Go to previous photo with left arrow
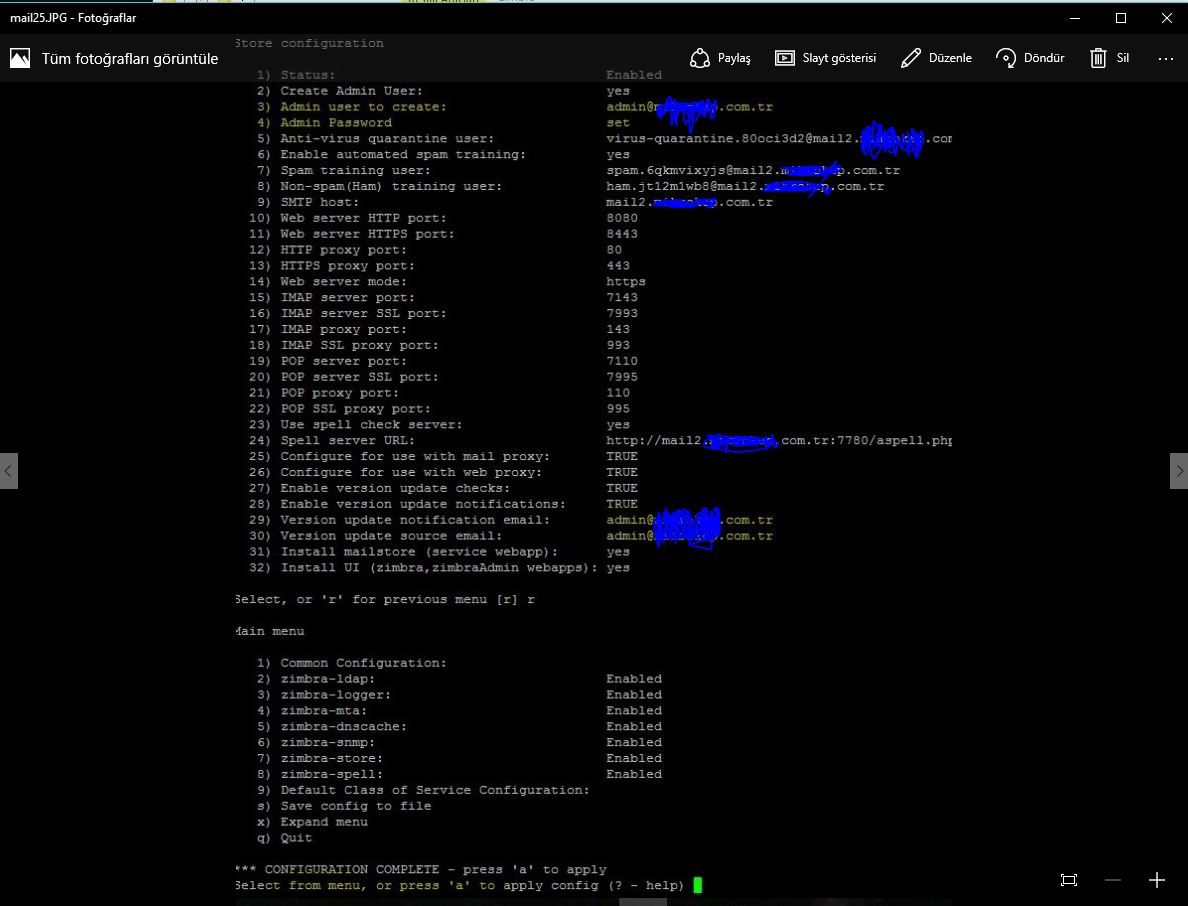The image size is (1188, 906). coord(8,471)
